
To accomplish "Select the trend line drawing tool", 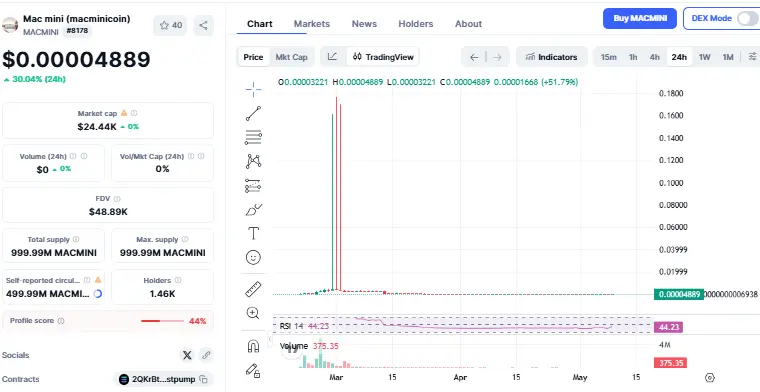I will (x=253, y=113).
